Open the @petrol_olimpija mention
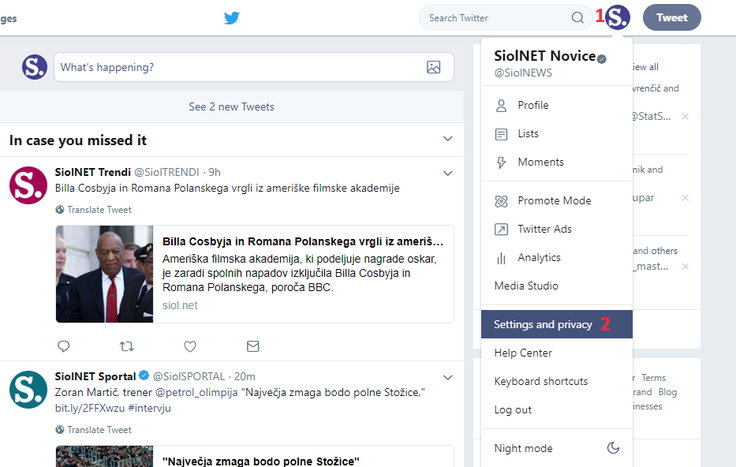 [x=196, y=392]
